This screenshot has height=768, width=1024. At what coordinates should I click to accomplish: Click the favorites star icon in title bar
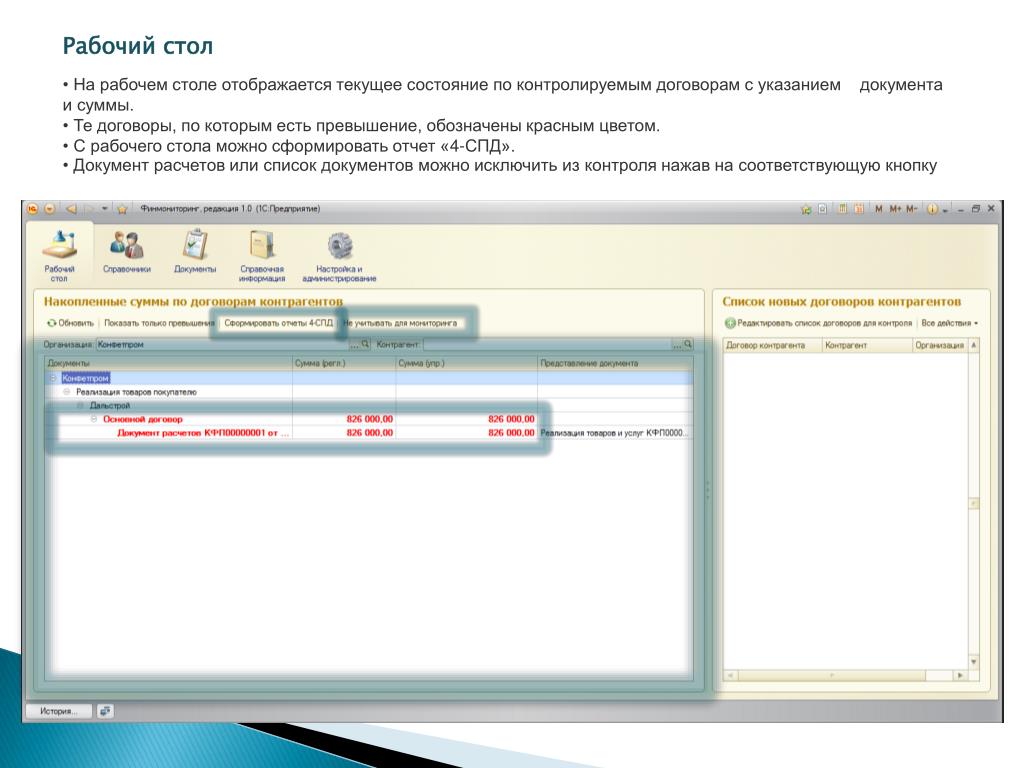(x=806, y=208)
